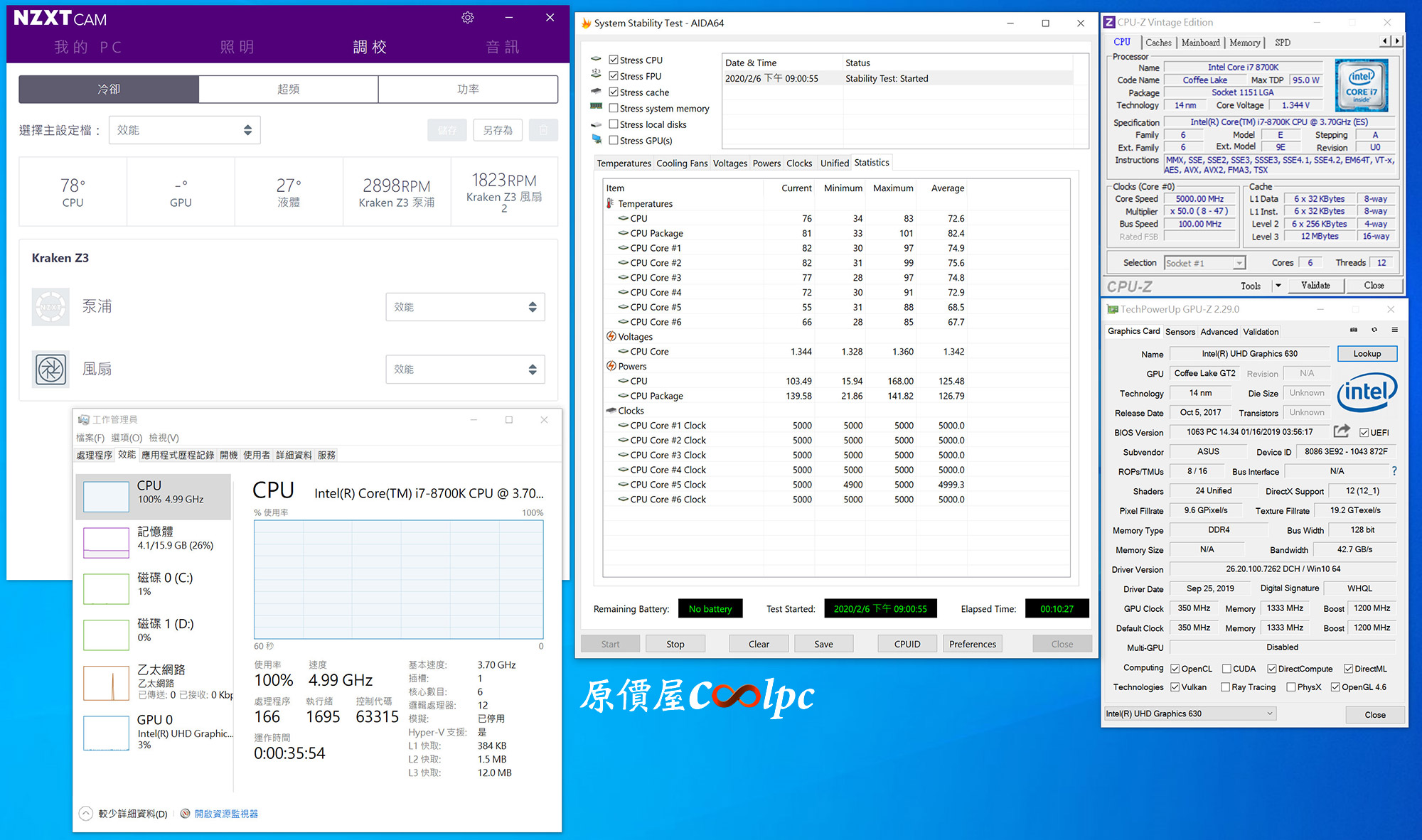This screenshot has height=840, width=1422.
Task: Toggle Stress FPU checkbox
Action: 614,76
